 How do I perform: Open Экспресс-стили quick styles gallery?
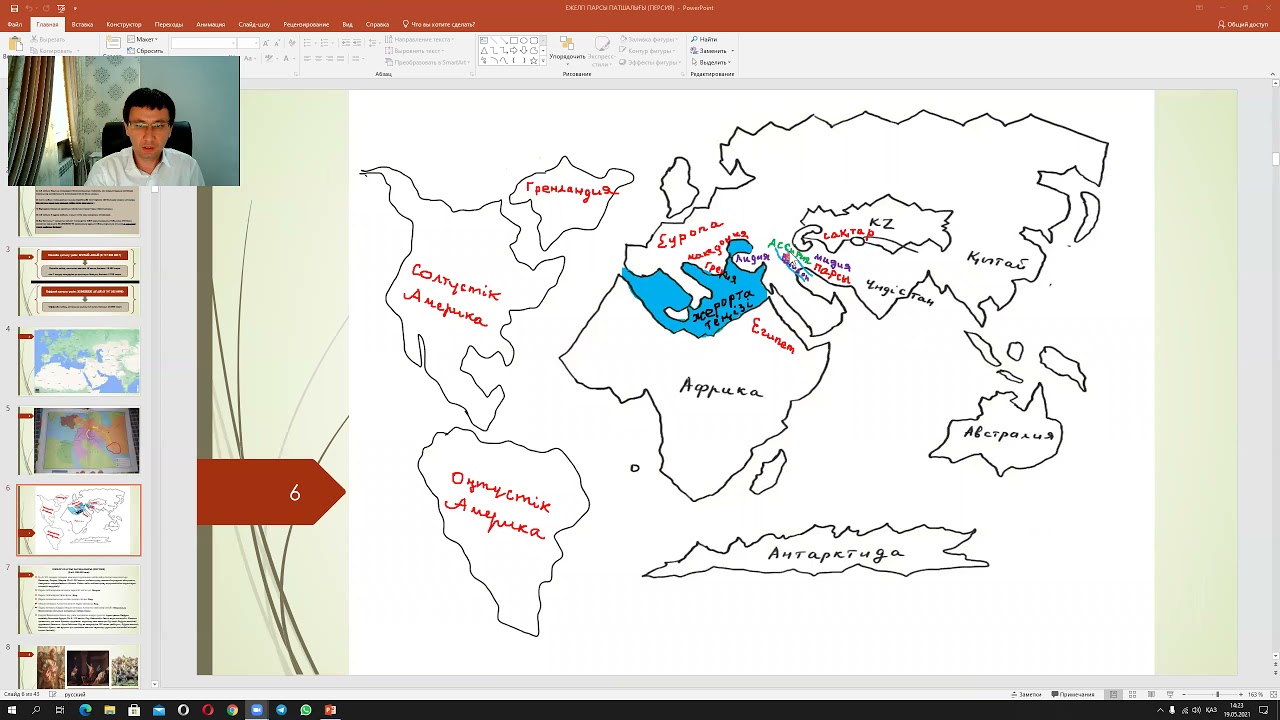[602, 51]
